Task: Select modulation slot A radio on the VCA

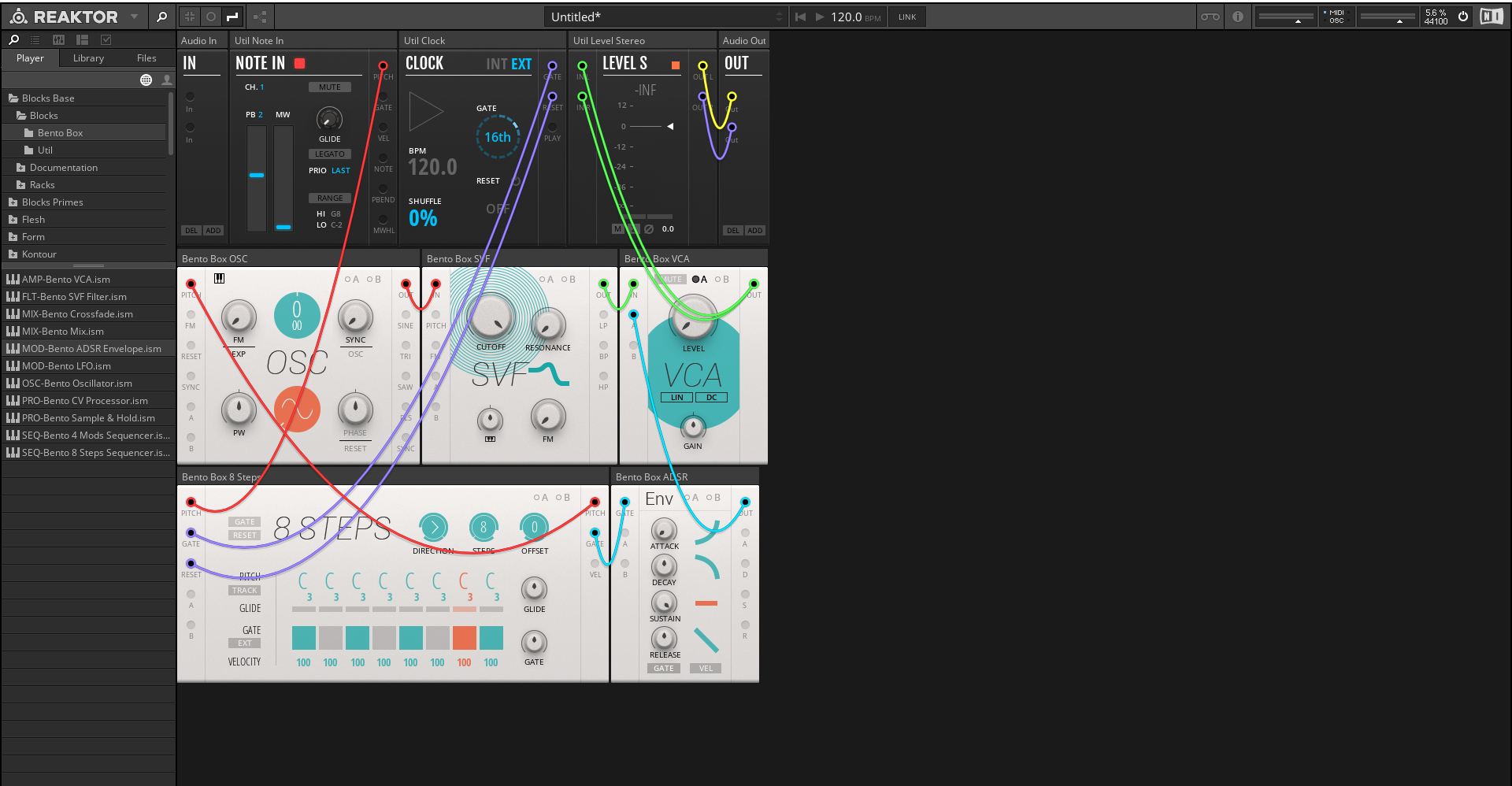Action: pos(696,280)
